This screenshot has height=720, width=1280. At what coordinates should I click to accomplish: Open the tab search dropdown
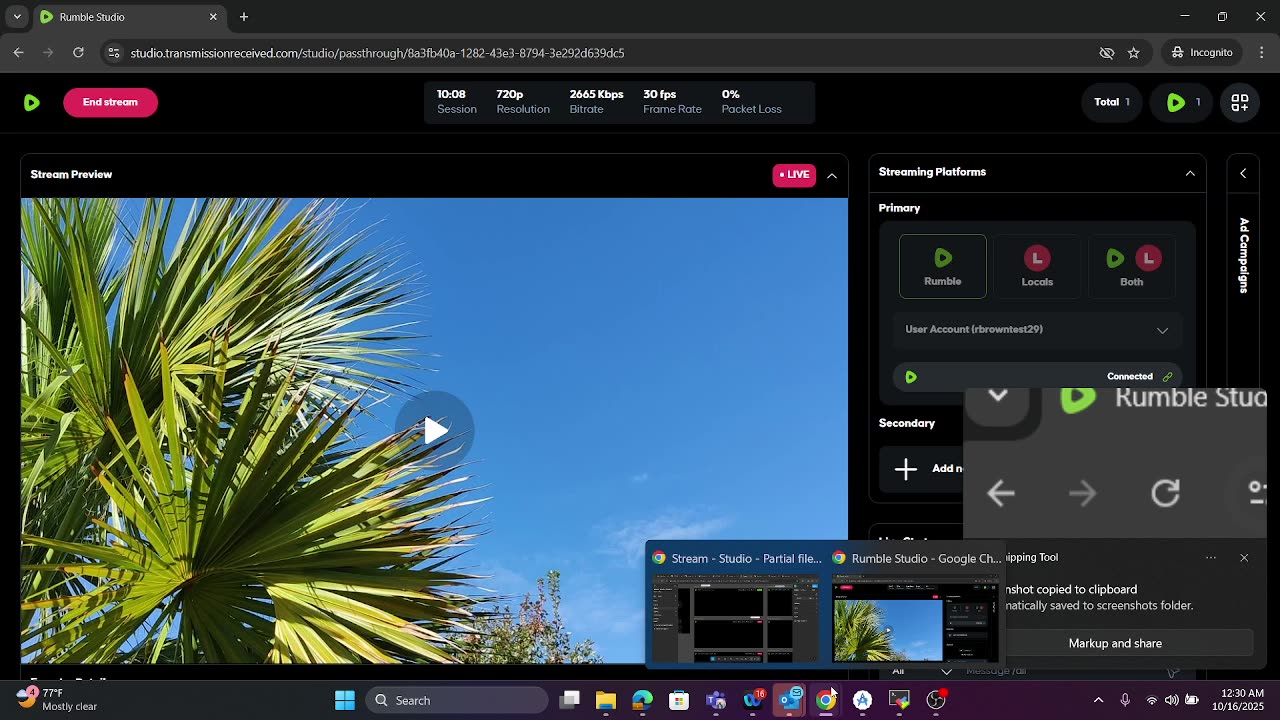16,17
